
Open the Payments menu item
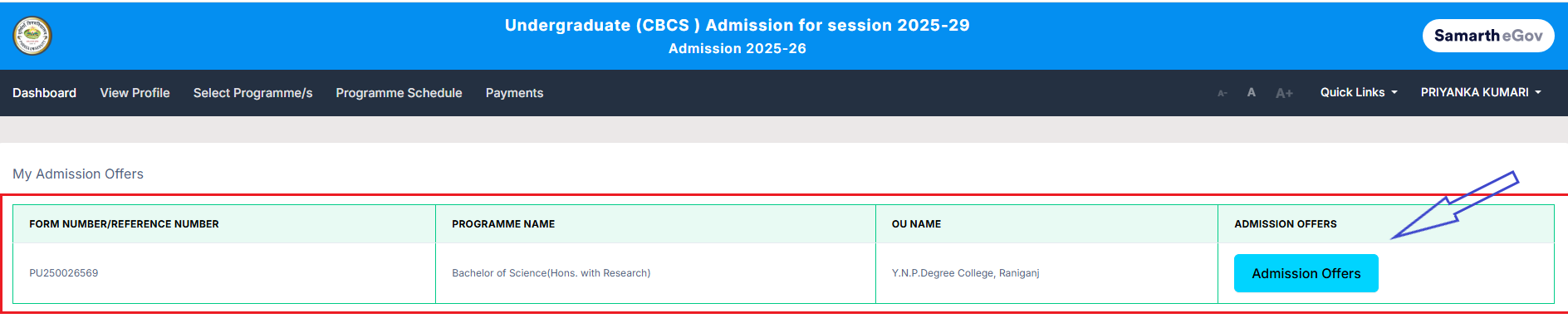(x=514, y=93)
